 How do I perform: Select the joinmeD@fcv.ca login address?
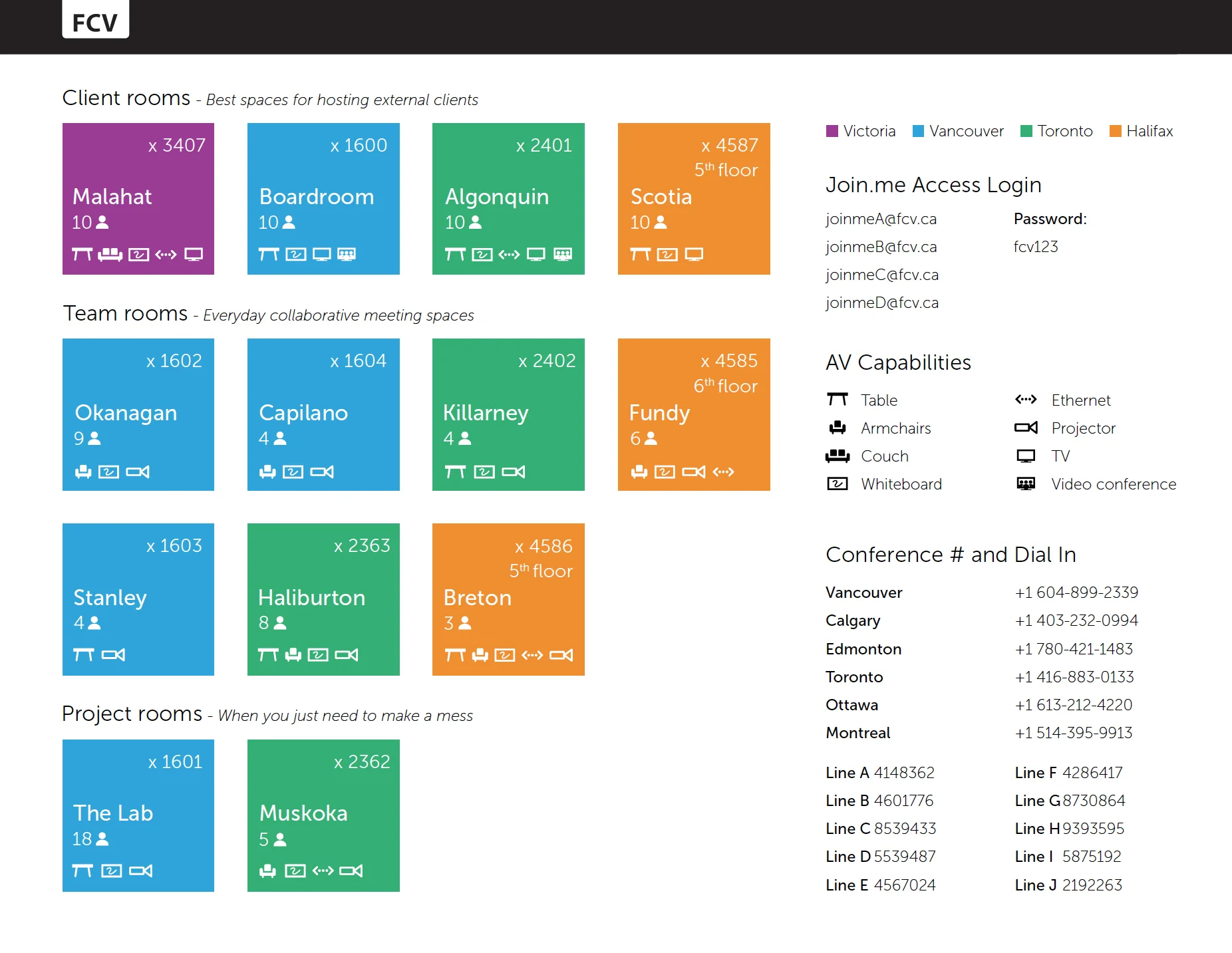[882, 303]
